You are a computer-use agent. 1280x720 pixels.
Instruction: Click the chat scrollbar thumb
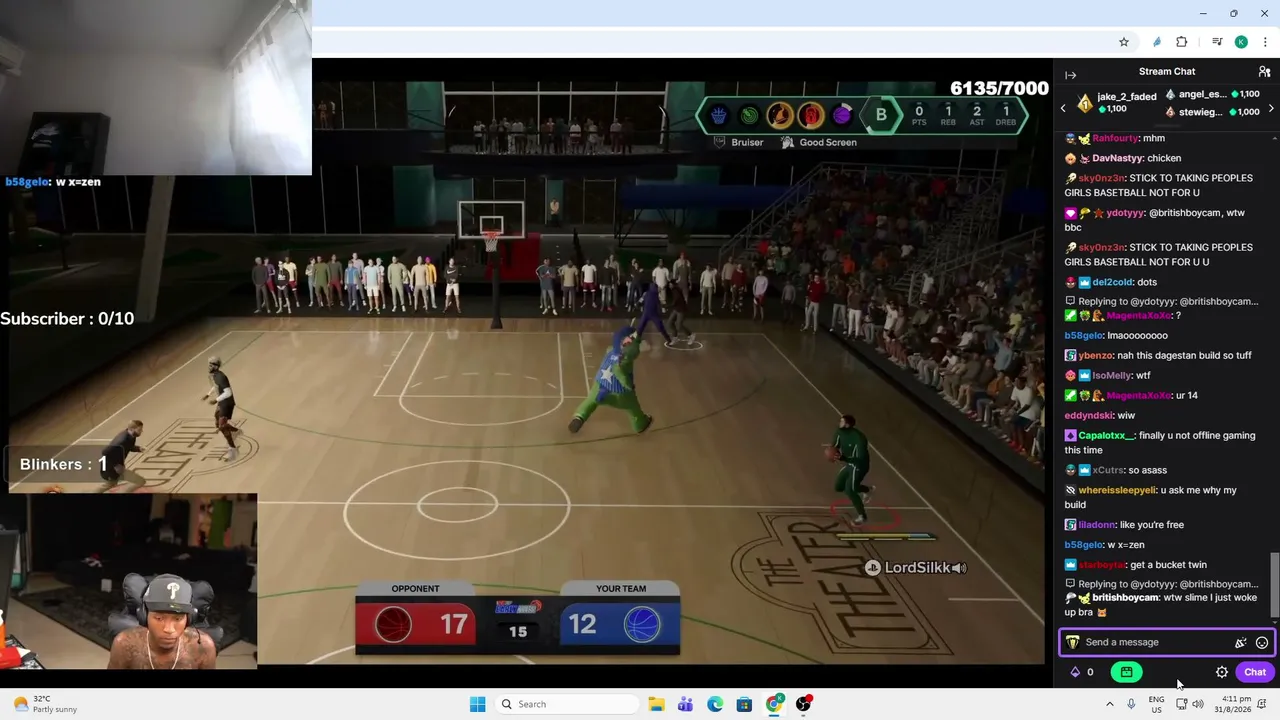tap(1274, 584)
